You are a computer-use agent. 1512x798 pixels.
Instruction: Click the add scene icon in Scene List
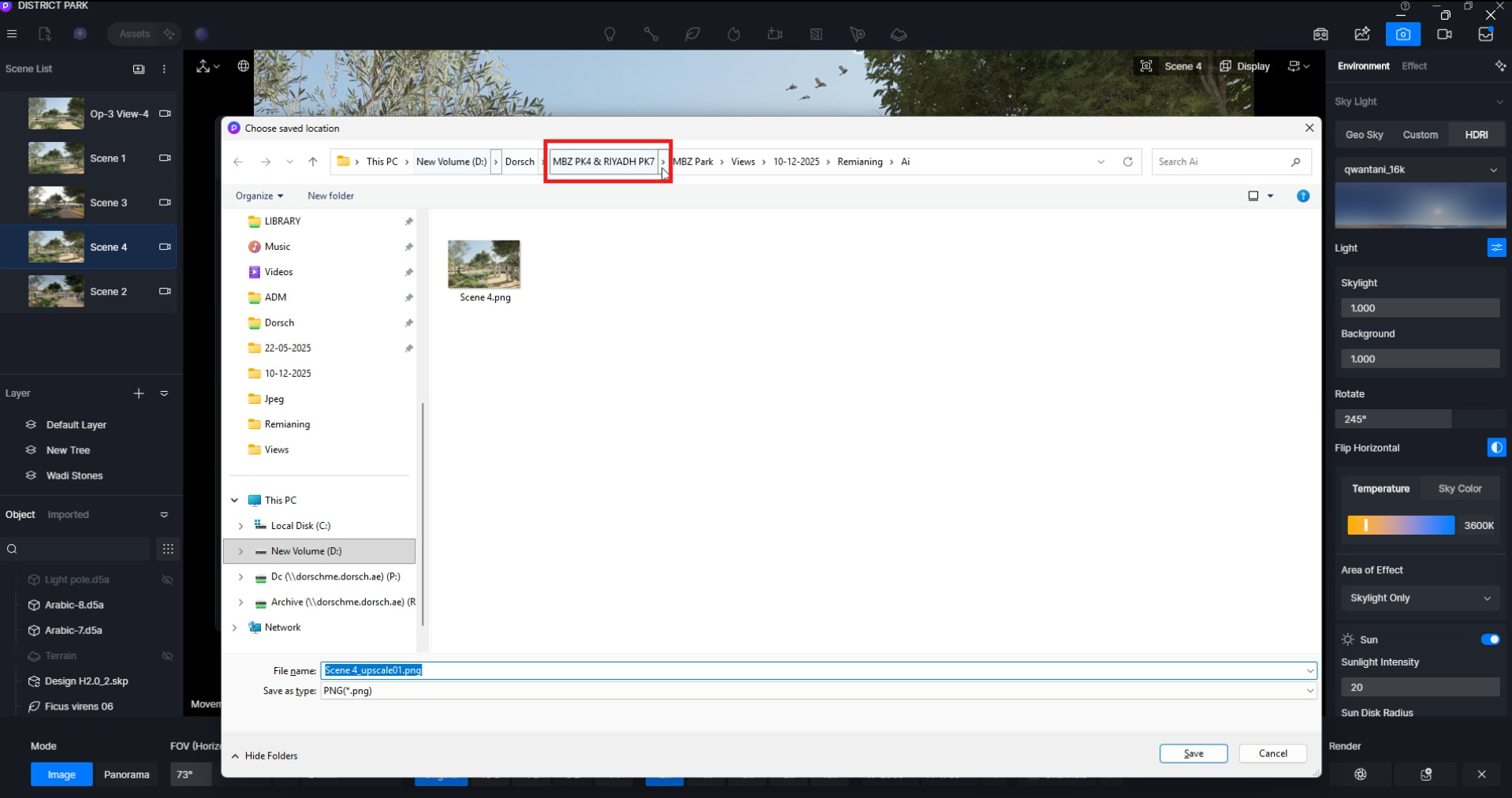(x=139, y=69)
